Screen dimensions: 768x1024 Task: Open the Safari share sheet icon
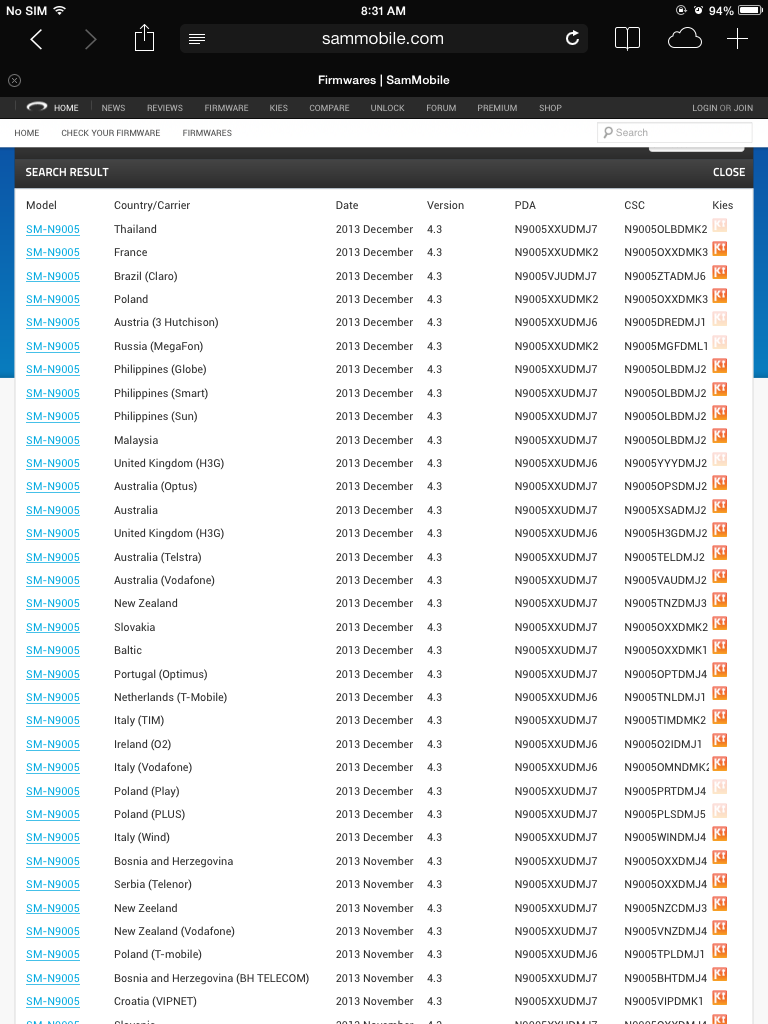click(144, 38)
